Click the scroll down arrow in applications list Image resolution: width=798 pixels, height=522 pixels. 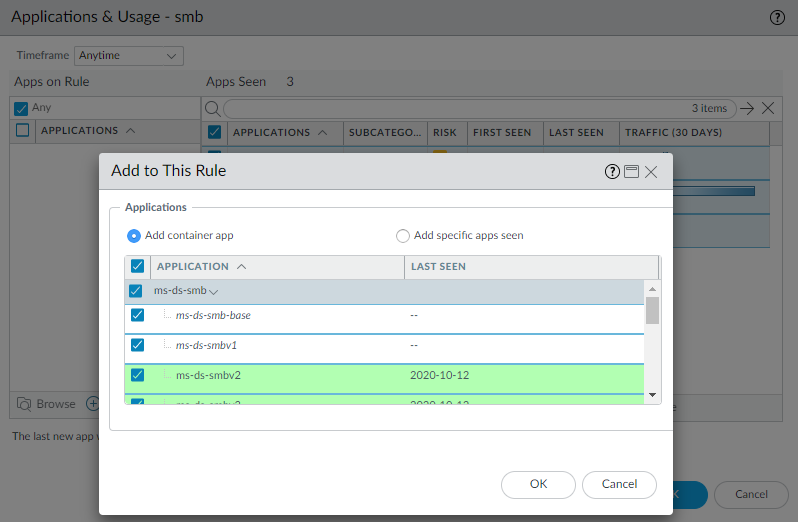[652, 395]
